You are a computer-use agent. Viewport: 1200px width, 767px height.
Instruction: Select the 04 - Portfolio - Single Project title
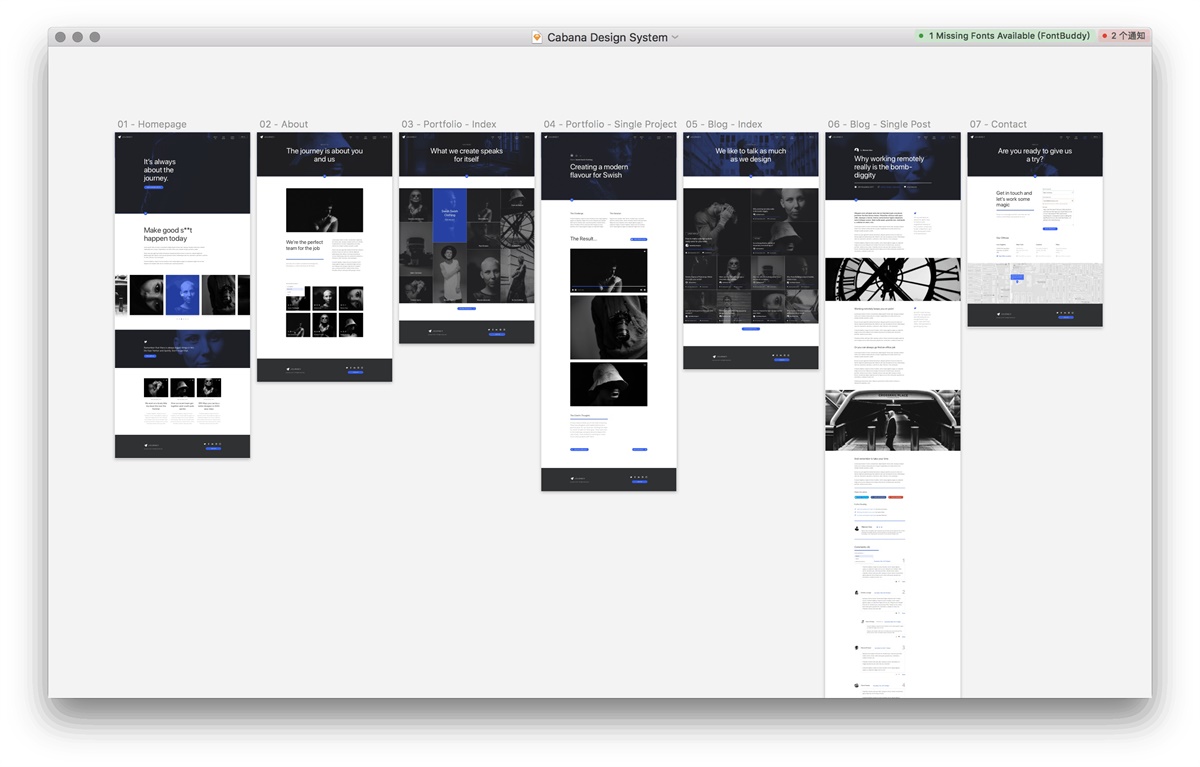pyautogui.click(x=610, y=124)
